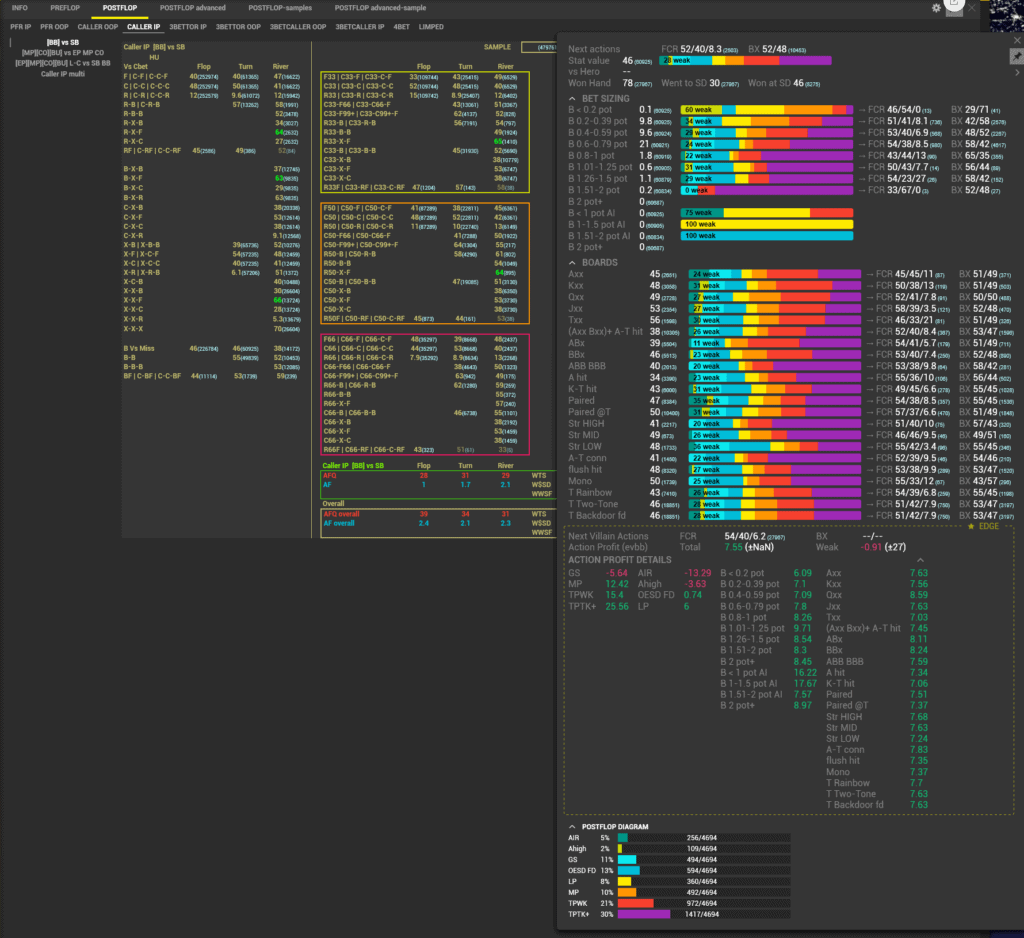
Task: Click the AFQ overall row label
Action: click(342, 514)
